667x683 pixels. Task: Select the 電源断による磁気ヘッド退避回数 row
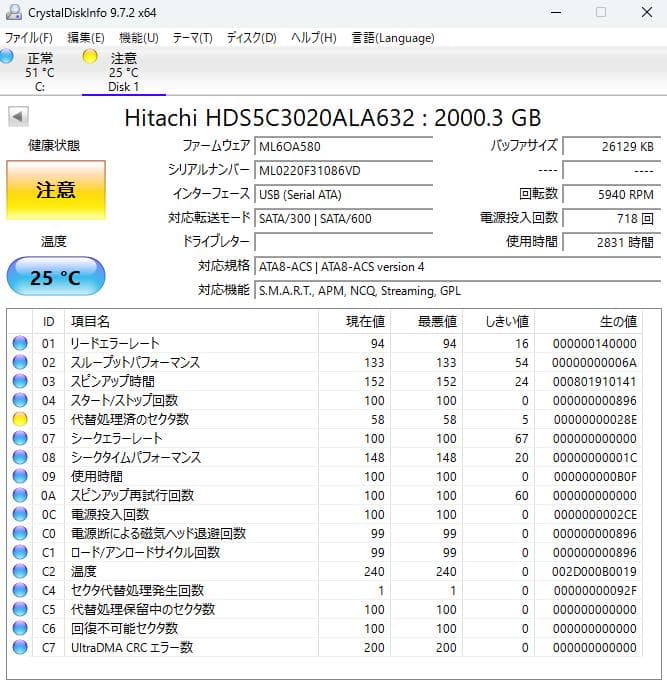[325, 534]
